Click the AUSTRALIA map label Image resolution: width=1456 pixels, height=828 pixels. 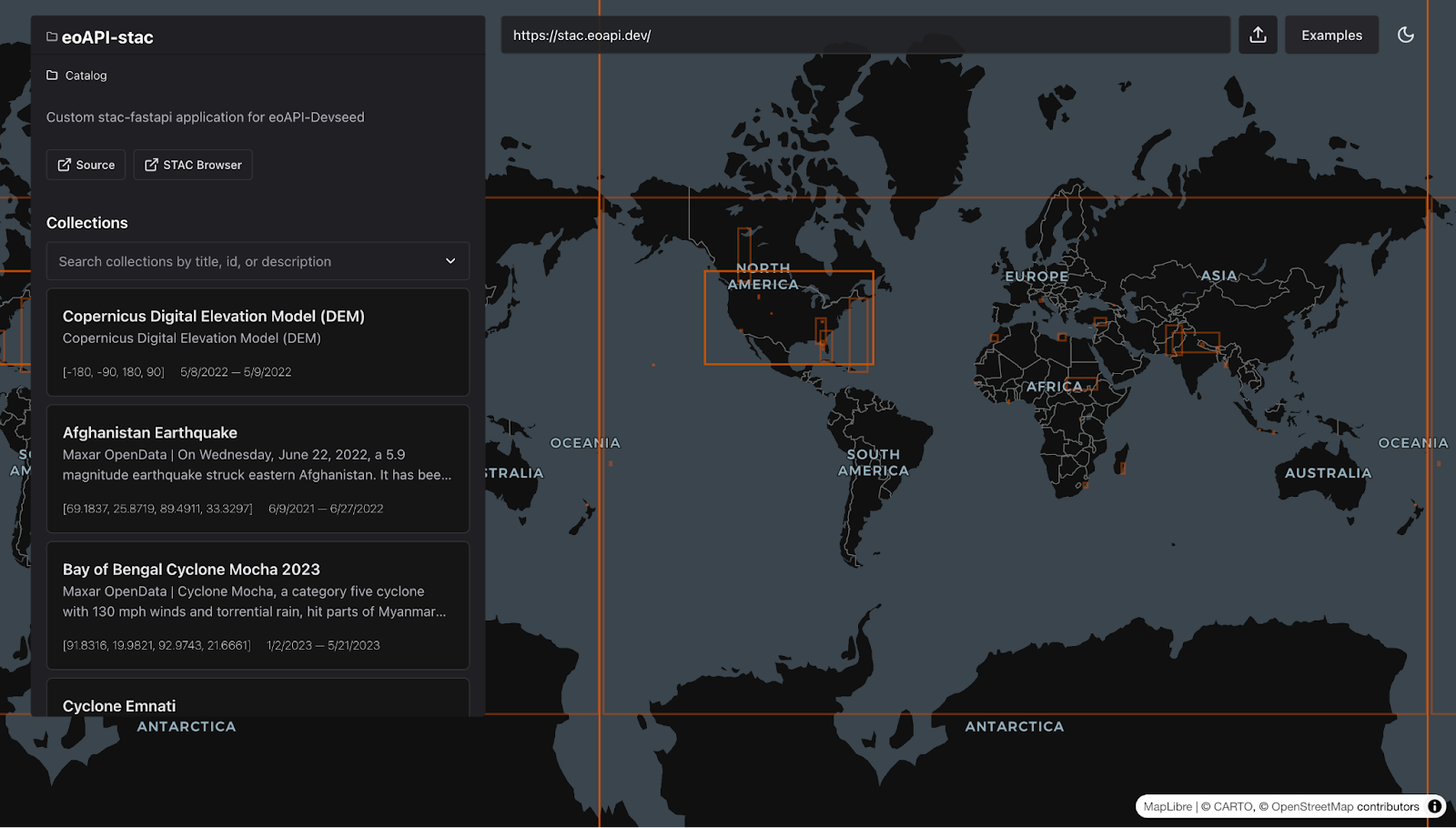1328,473
